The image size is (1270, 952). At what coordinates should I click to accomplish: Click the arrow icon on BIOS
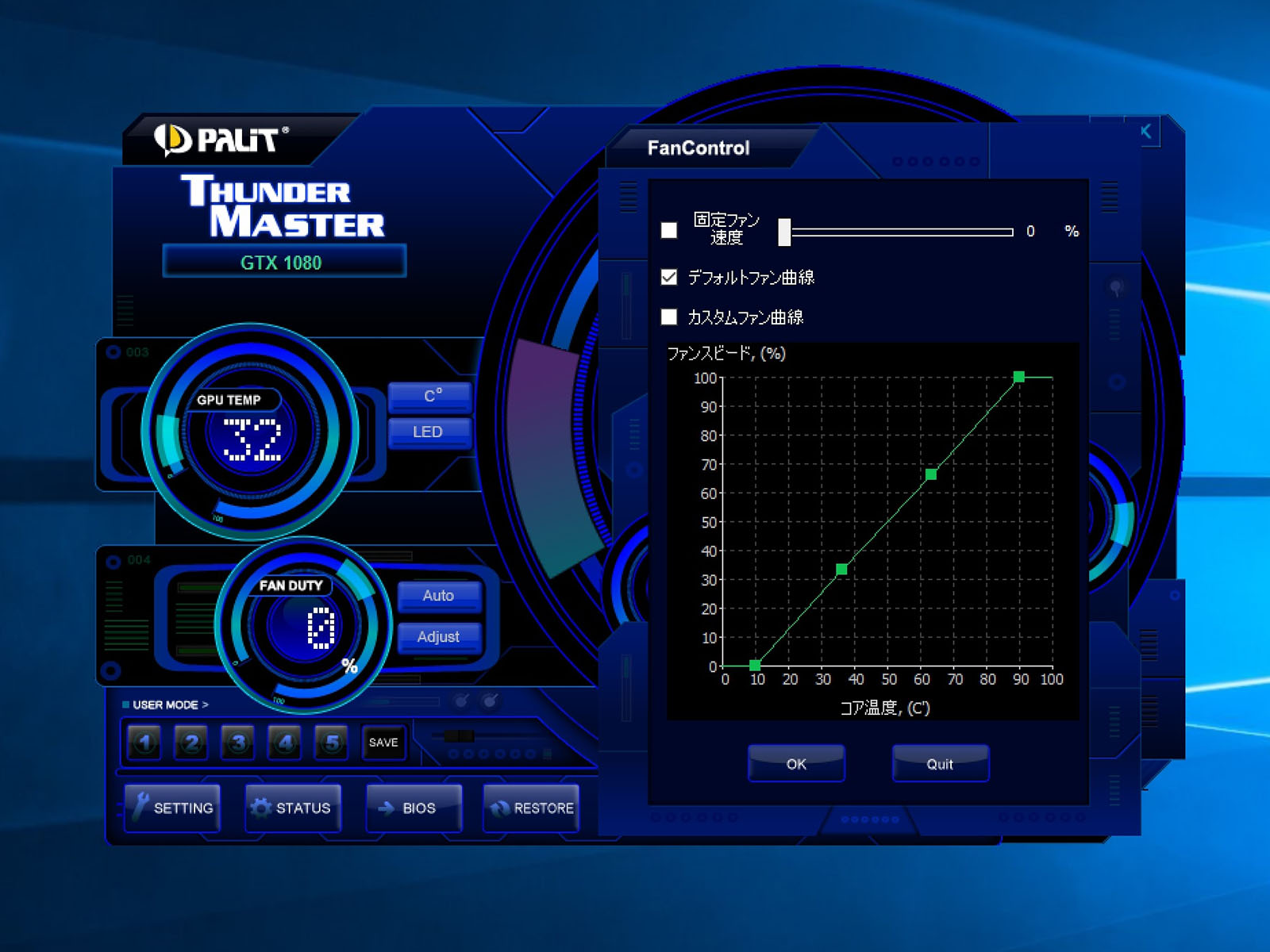click(x=387, y=808)
